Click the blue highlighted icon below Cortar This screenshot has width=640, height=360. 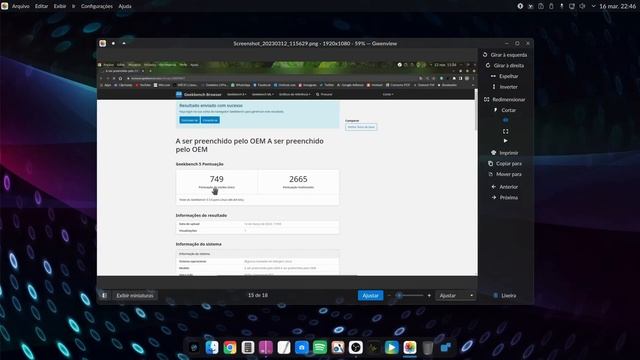(x=505, y=120)
